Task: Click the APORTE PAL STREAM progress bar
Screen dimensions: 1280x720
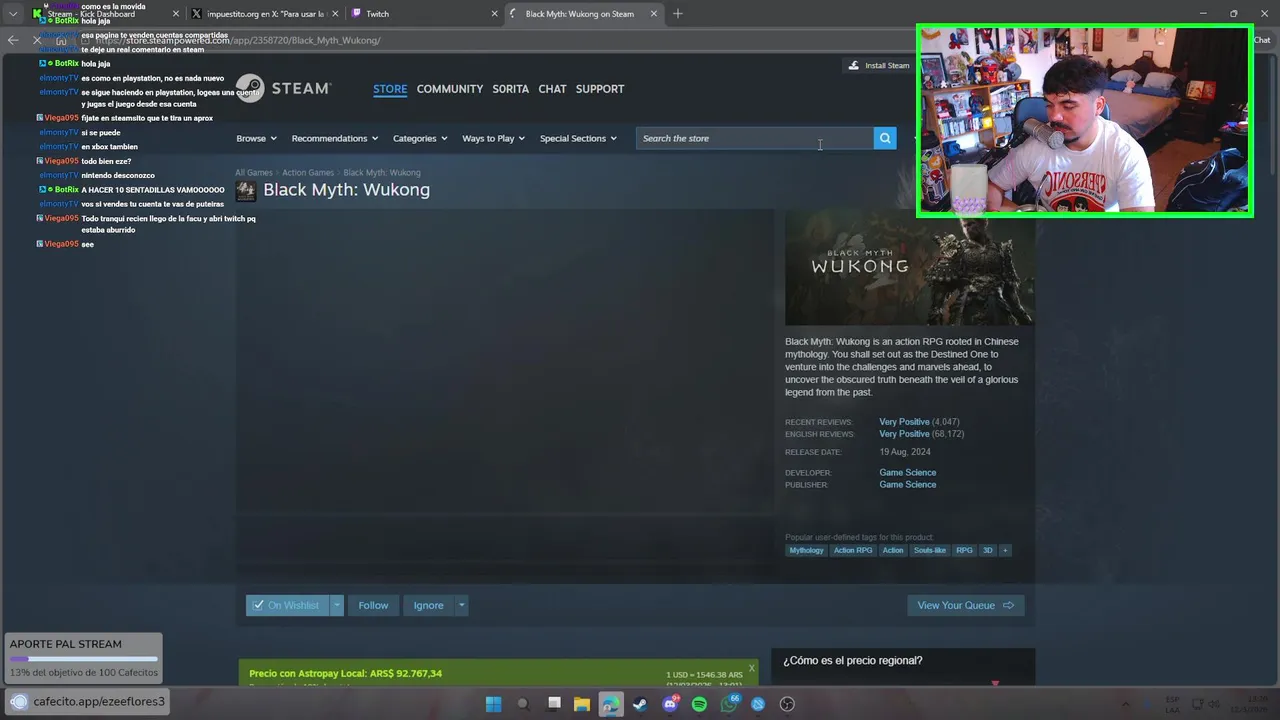Action: [84, 659]
